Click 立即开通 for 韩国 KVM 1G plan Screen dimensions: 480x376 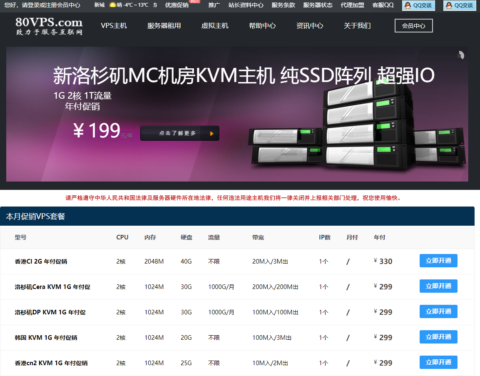438,337
